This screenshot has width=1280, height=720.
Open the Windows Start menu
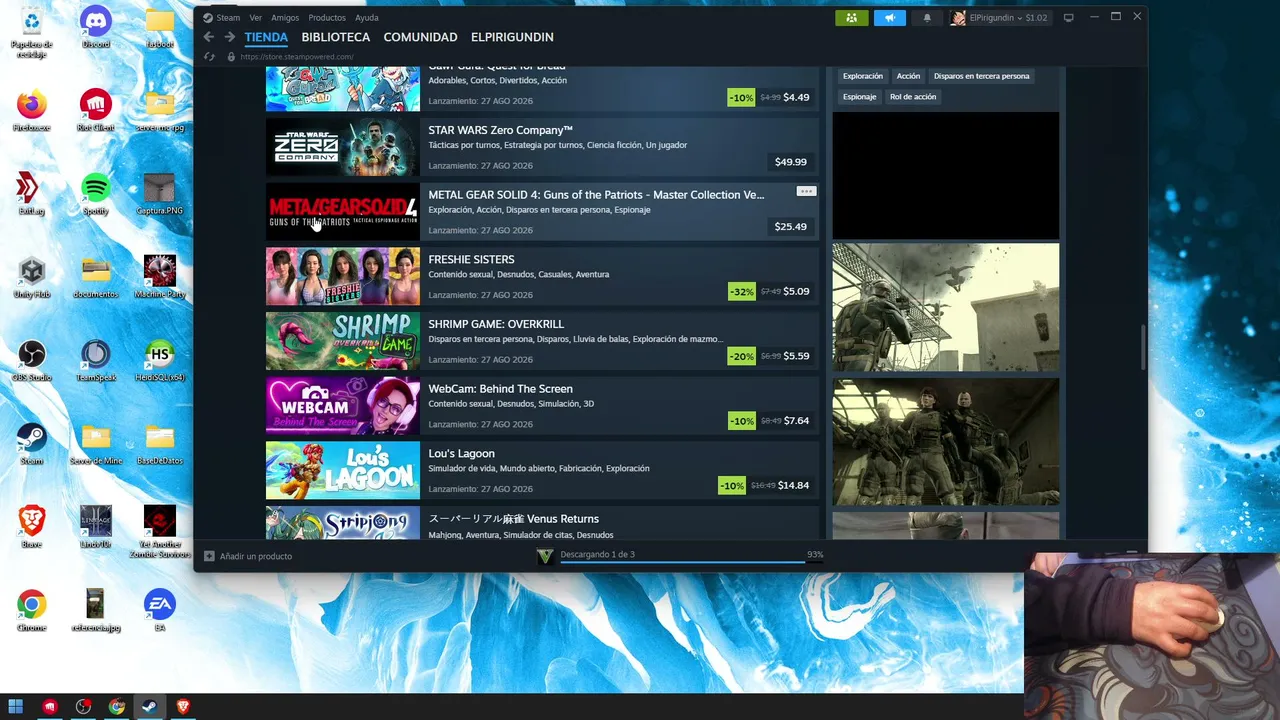(x=16, y=706)
